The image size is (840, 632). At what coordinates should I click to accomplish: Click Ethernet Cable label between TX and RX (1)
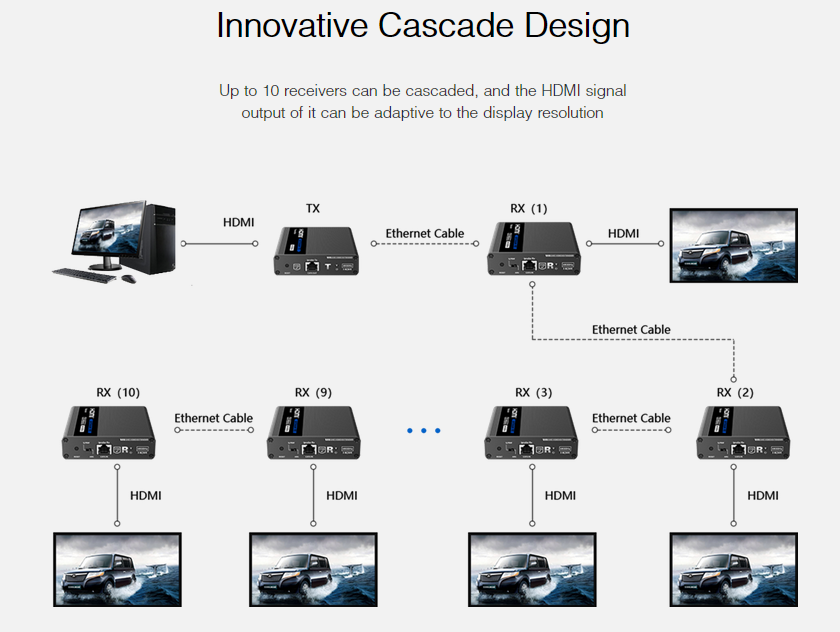pyautogui.click(x=425, y=233)
